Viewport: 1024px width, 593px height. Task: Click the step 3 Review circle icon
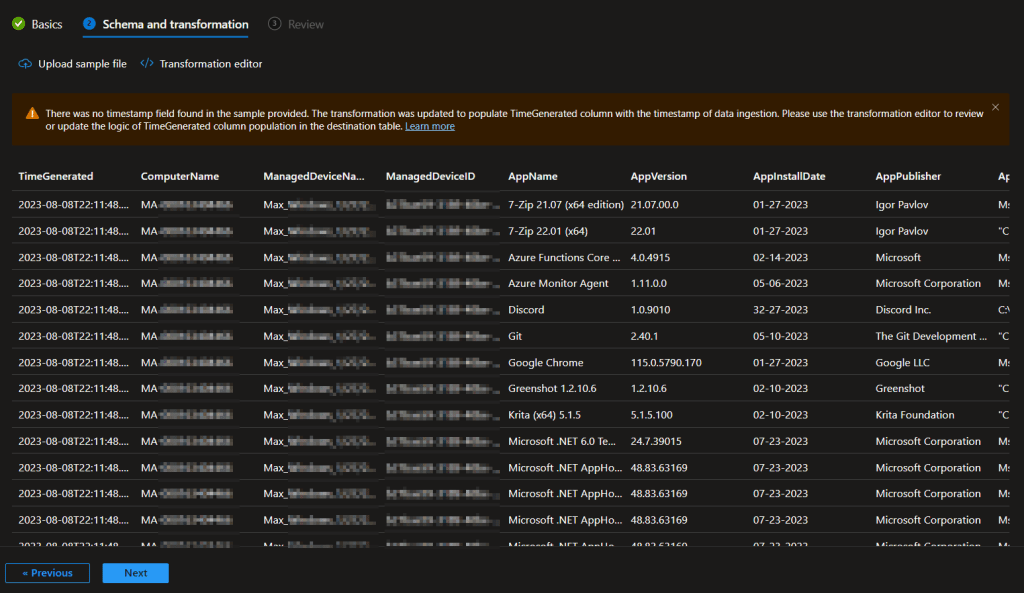point(274,24)
